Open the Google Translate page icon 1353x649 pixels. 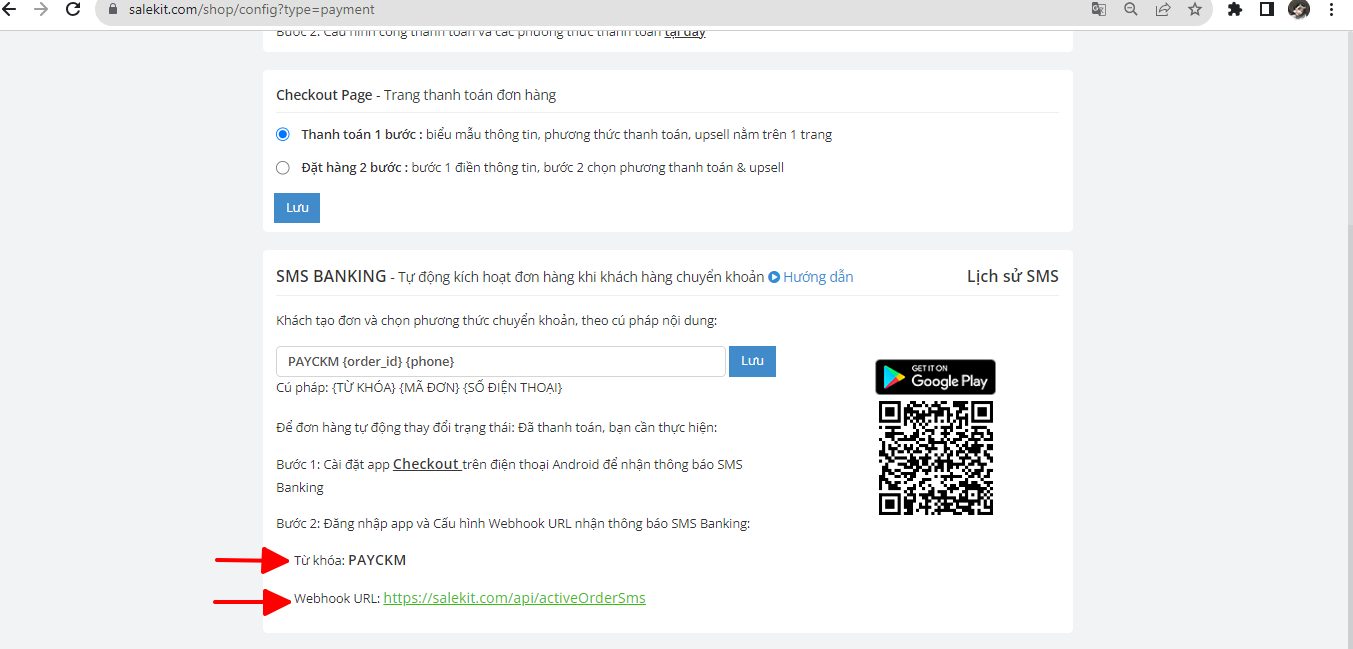point(1099,10)
